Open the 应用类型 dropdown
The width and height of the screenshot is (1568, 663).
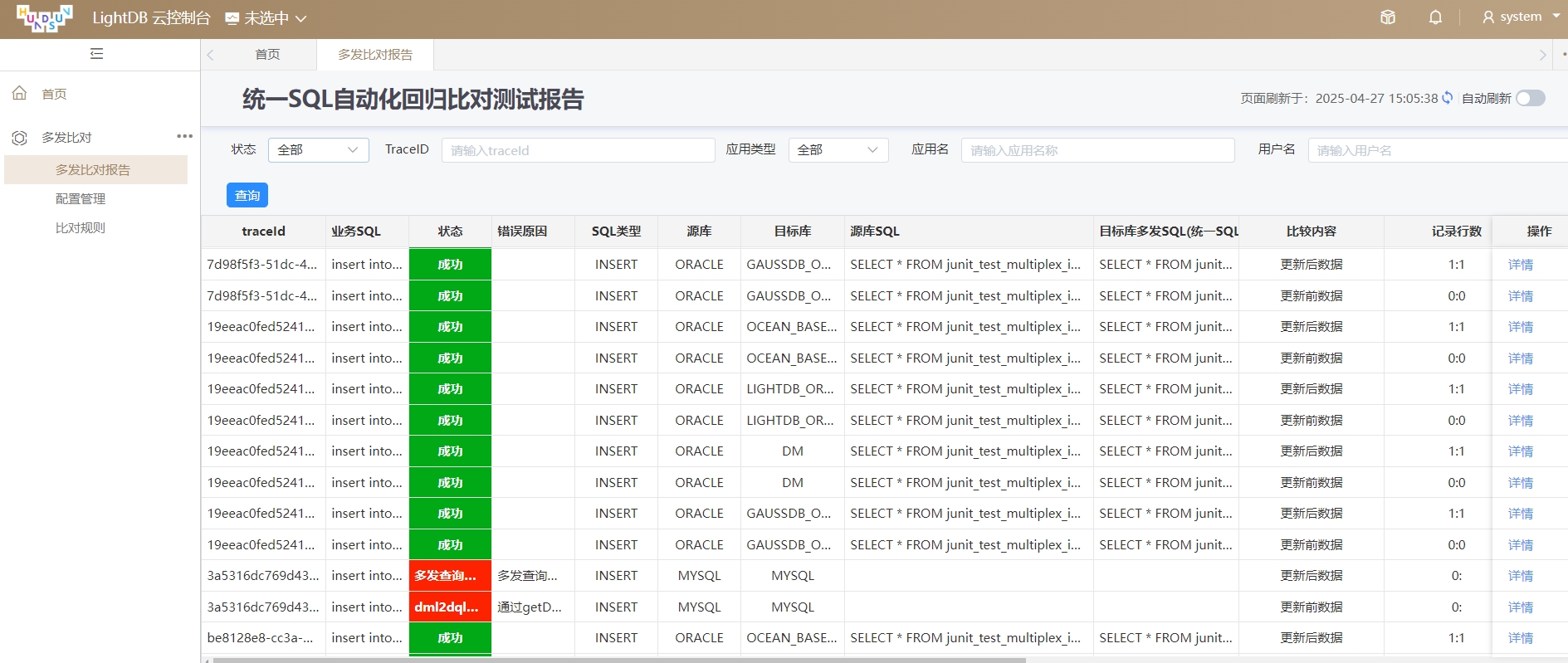coord(838,150)
